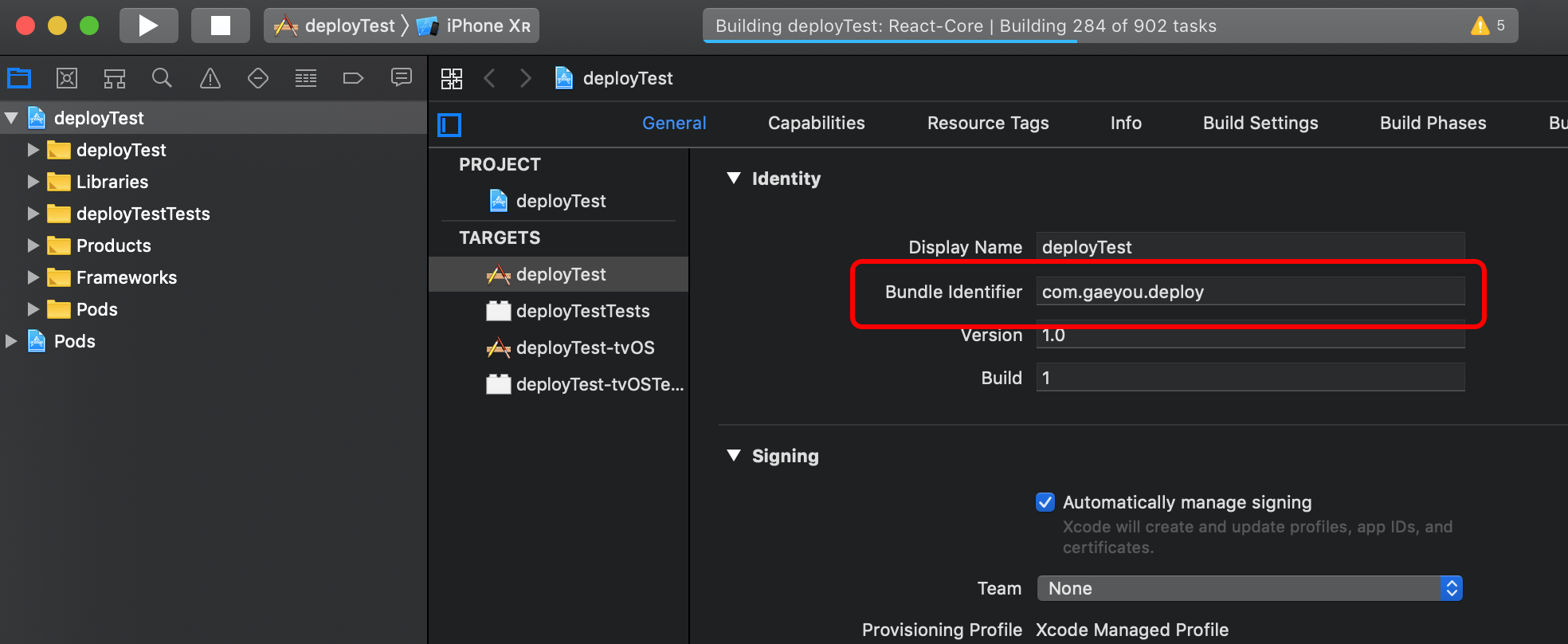Switch to the Capabilities tab
This screenshot has height=644, width=1568.
pos(816,124)
